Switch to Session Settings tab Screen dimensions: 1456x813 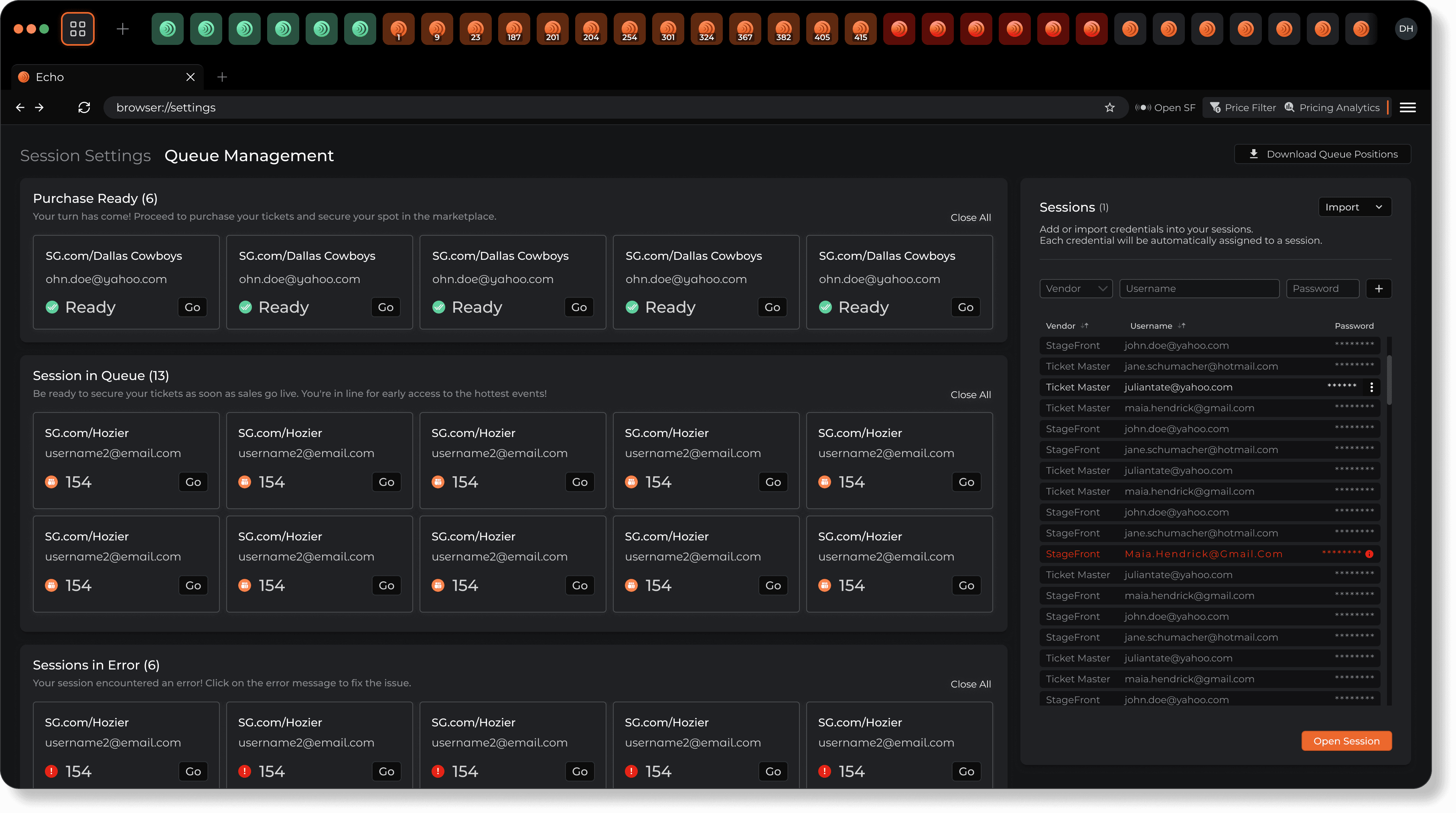click(x=85, y=156)
